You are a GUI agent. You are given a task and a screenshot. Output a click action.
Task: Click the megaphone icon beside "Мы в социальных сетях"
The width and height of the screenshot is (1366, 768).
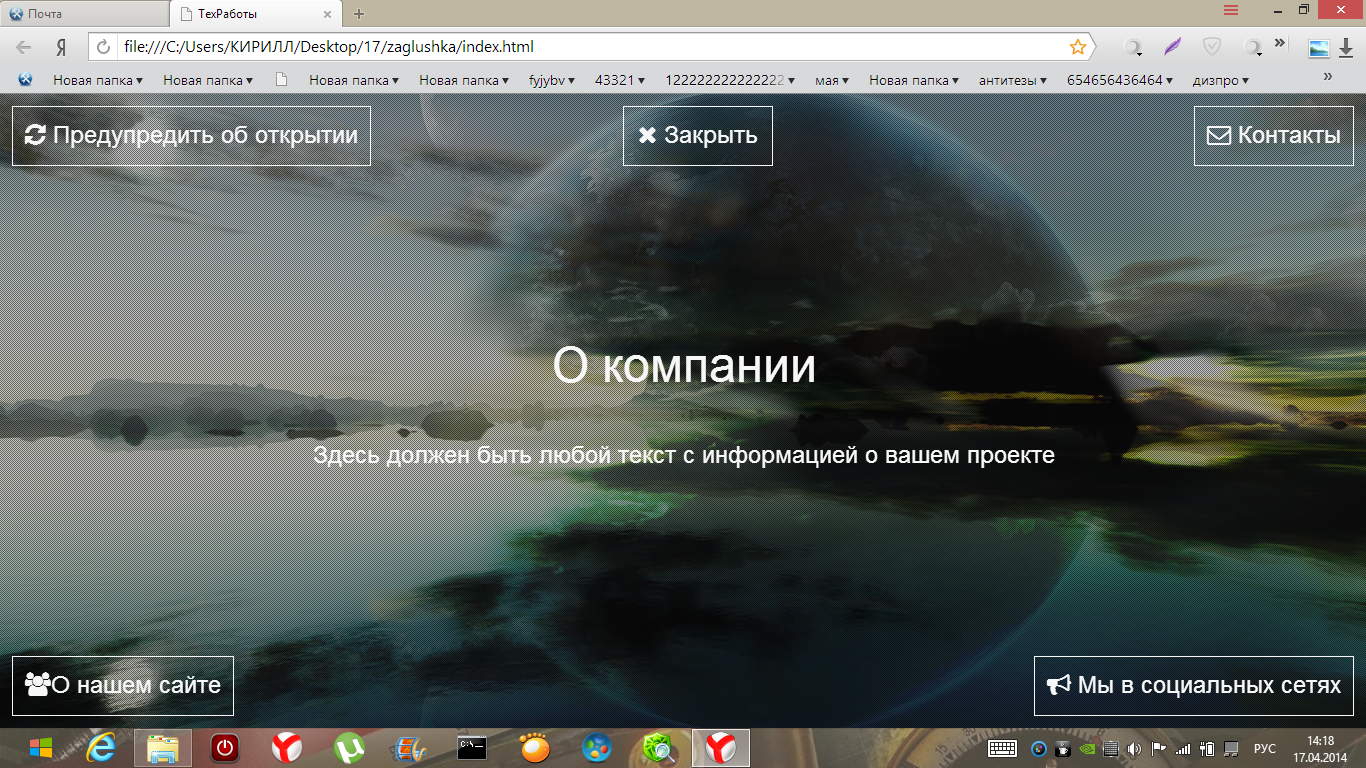tap(1058, 685)
